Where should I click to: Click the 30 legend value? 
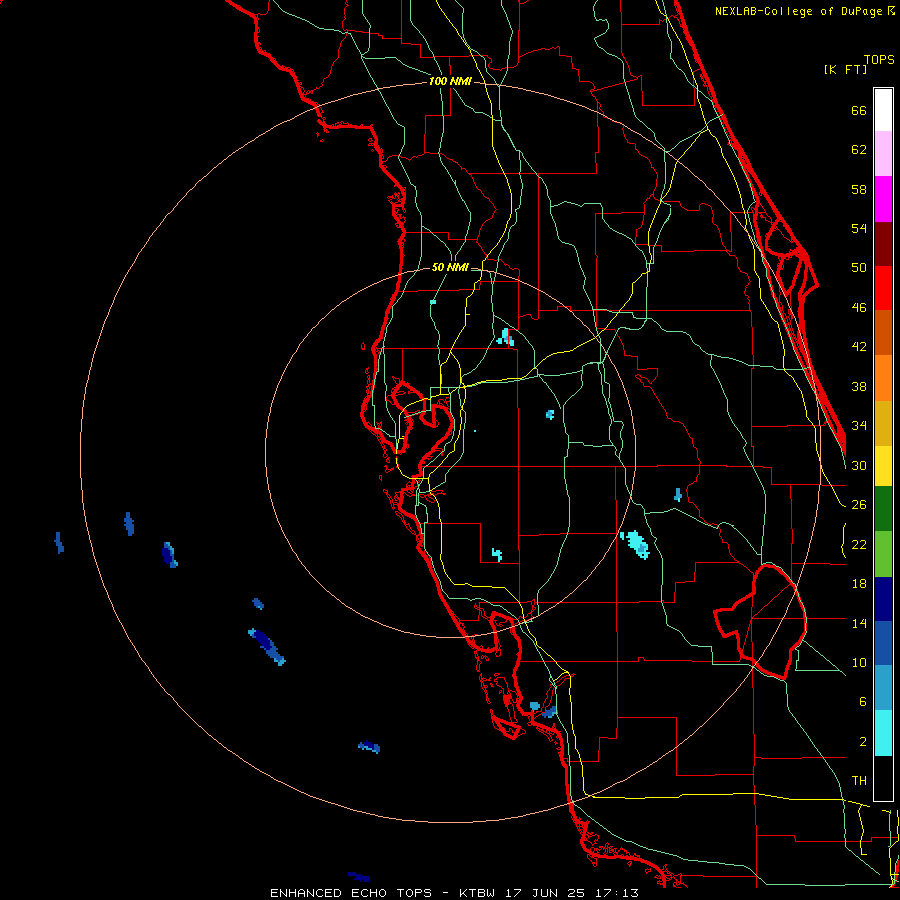[x=859, y=465]
